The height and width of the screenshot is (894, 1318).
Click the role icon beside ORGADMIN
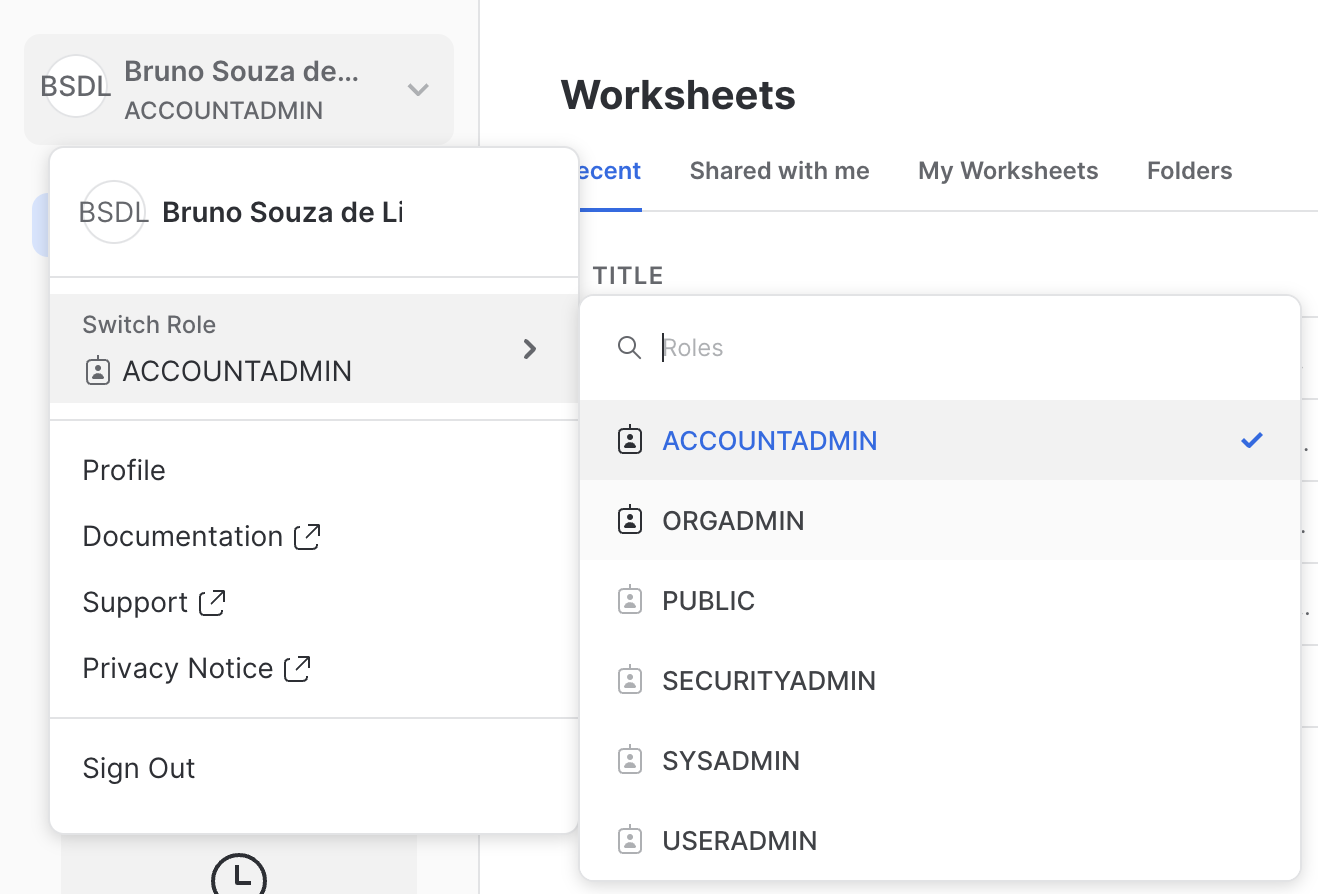tap(629, 521)
